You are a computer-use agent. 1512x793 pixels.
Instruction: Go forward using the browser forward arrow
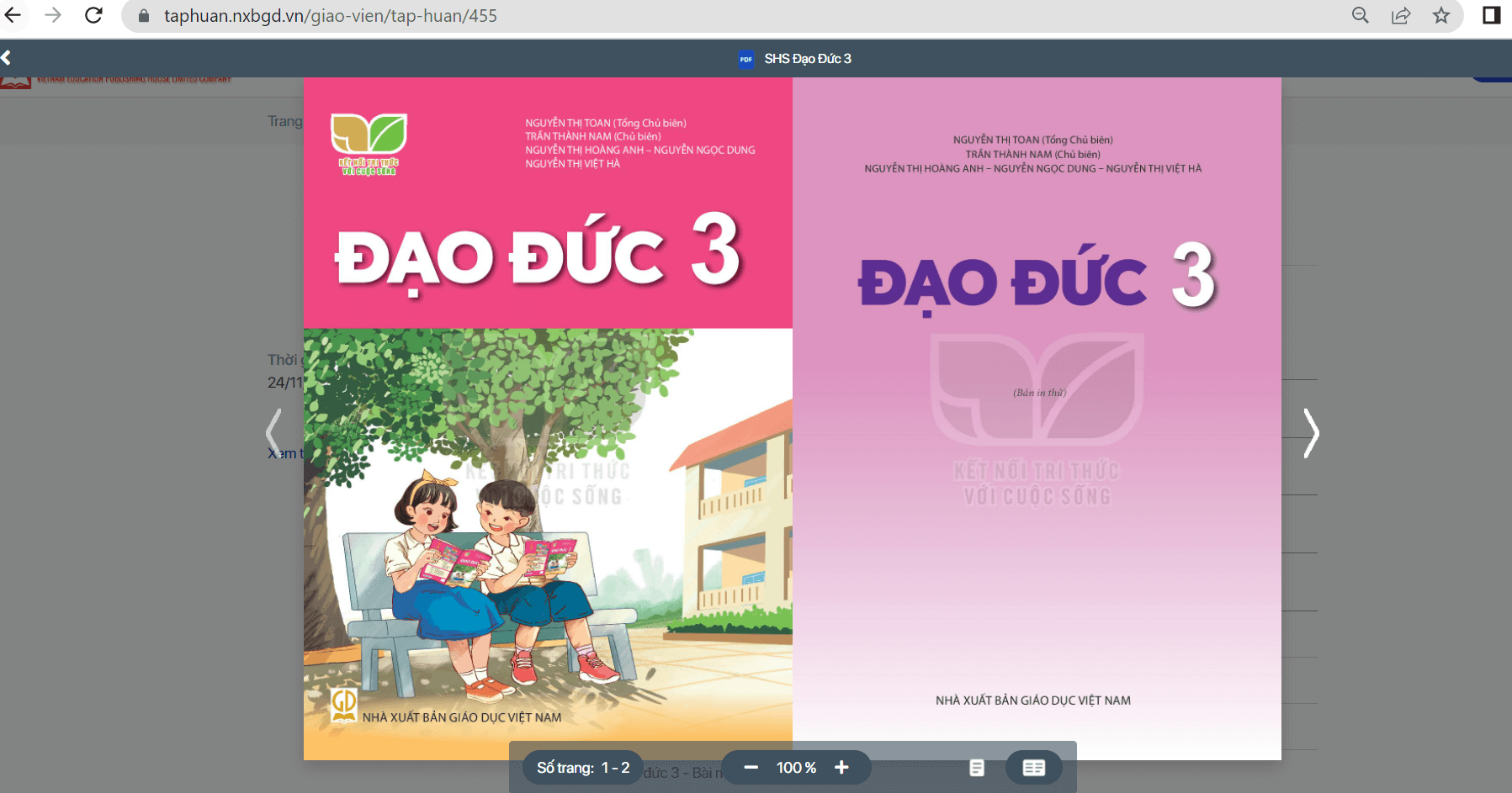click(x=53, y=15)
